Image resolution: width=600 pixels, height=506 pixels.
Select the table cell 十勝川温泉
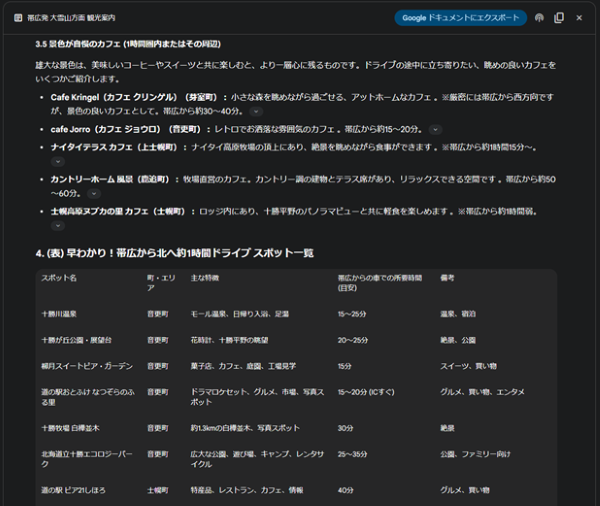coord(59,314)
